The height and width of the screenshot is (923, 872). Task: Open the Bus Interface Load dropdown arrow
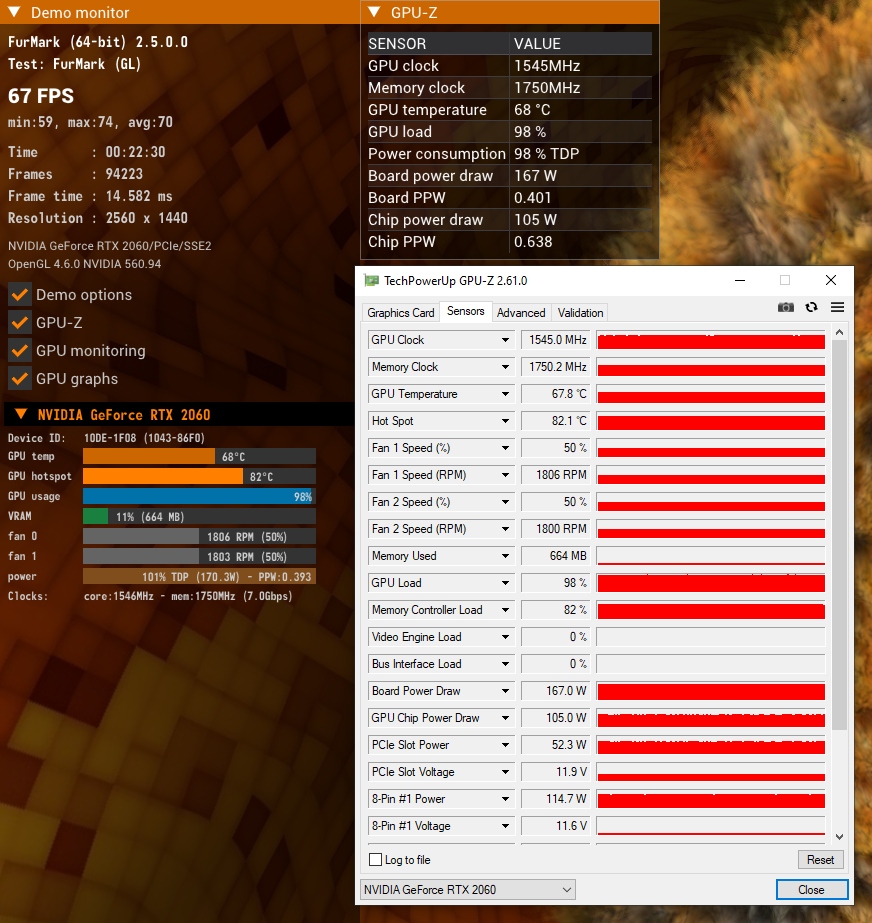[x=505, y=664]
